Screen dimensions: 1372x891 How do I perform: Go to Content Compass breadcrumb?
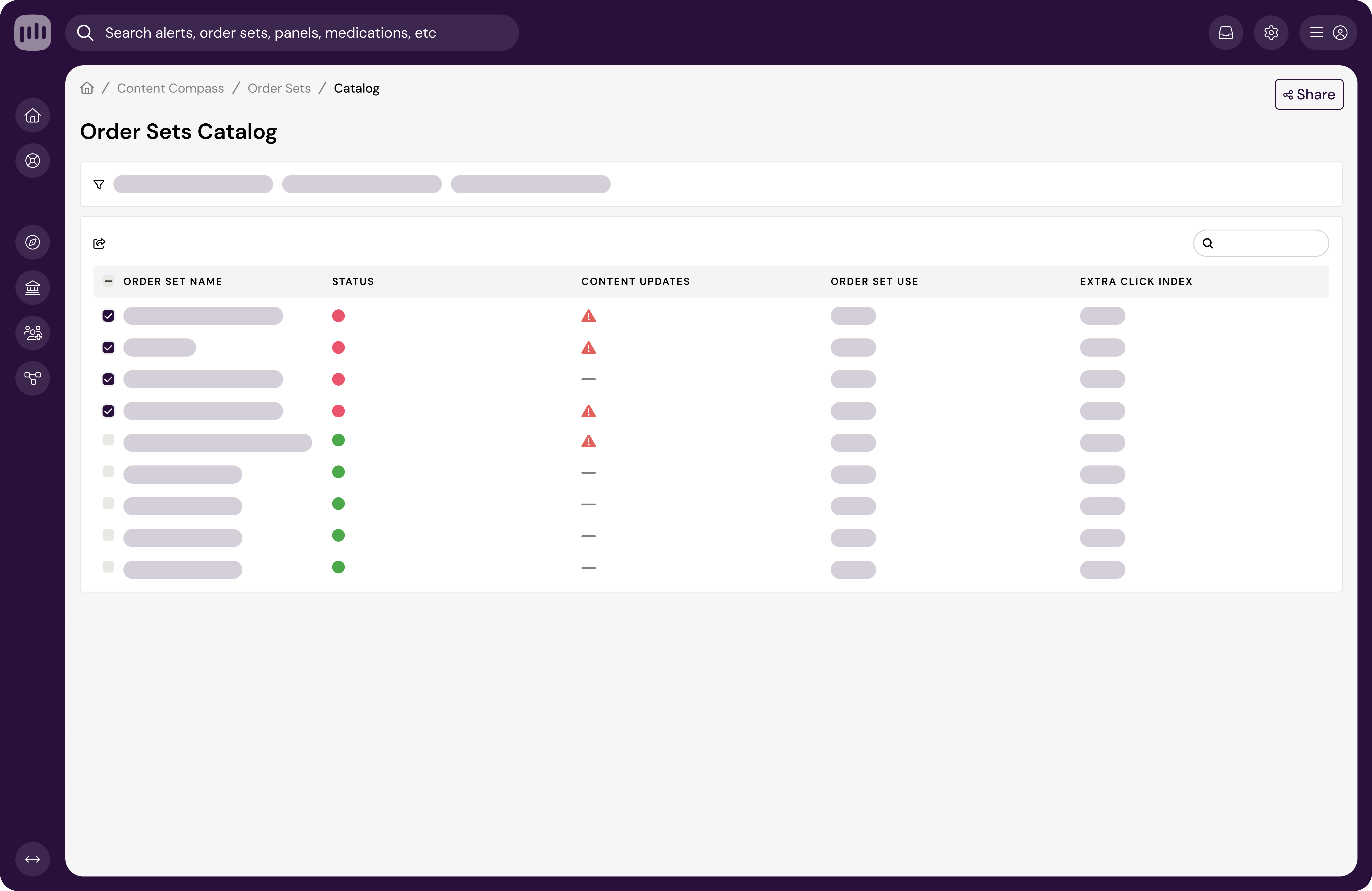[x=170, y=88]
